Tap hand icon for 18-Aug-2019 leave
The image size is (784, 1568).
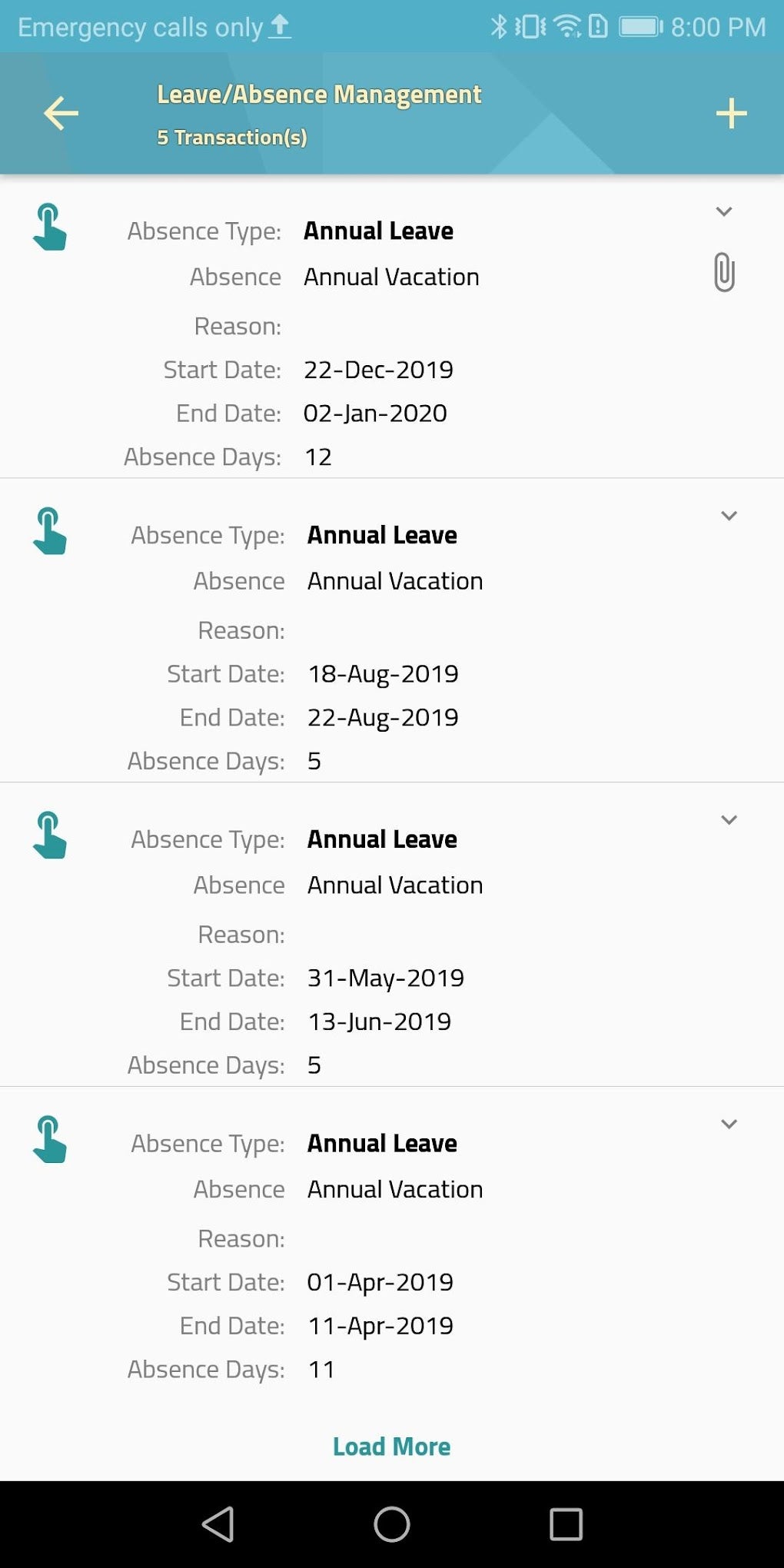[x=50, y=531]
